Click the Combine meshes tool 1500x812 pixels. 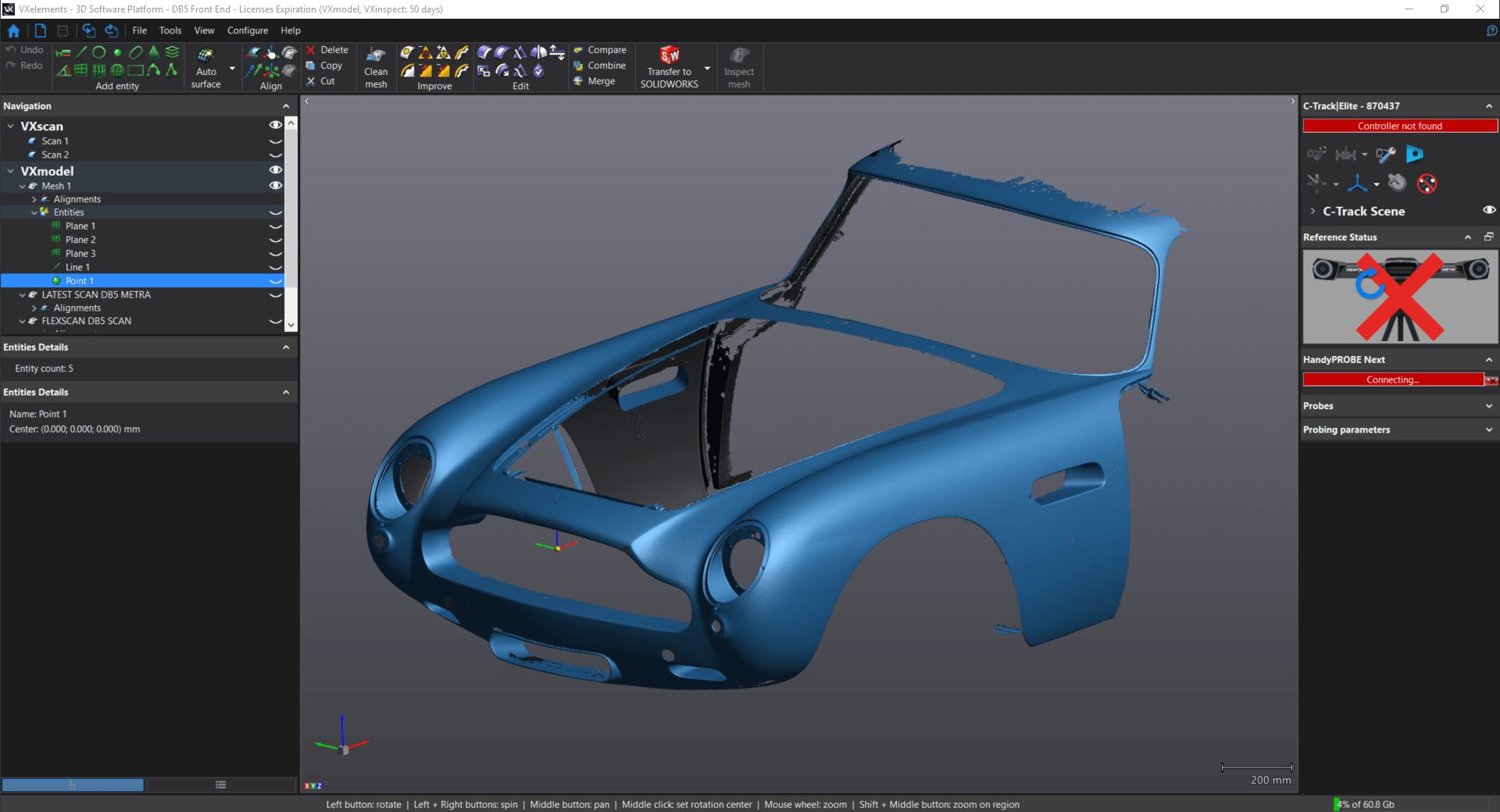(x=600, y=66)
